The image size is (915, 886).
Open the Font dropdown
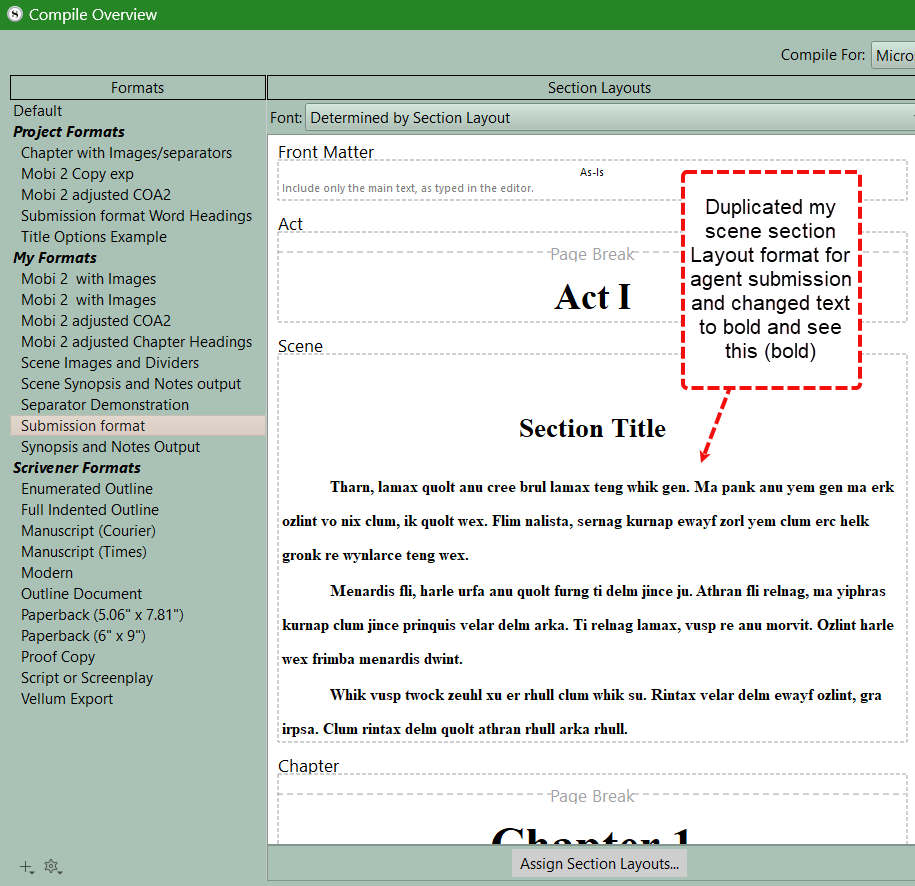608,118
